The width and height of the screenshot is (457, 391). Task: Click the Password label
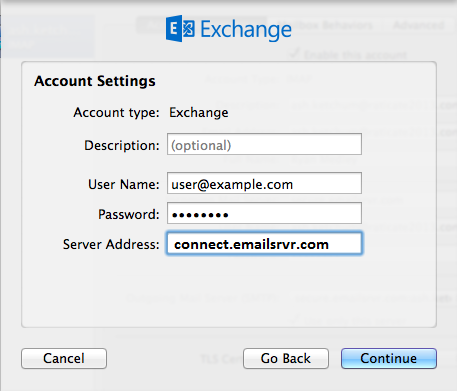(x=129, y=214)
